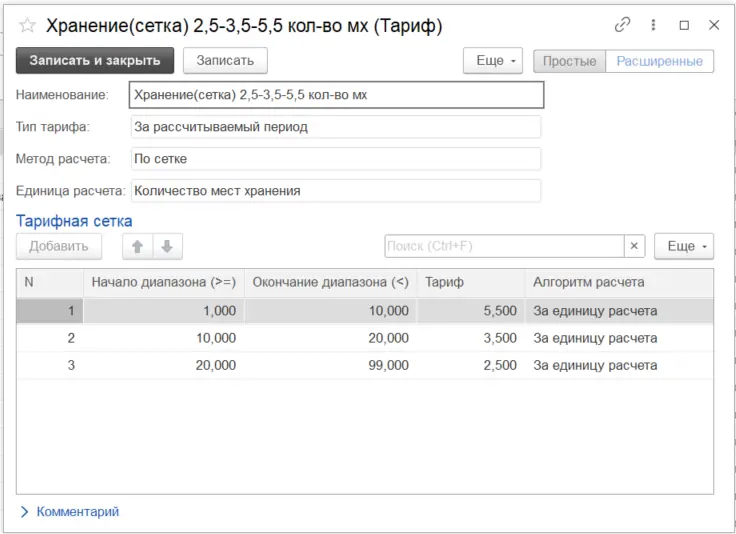Sort by Окончание диапазона (<) column header
Screen dimensions: 736x534
coord(330,282)
